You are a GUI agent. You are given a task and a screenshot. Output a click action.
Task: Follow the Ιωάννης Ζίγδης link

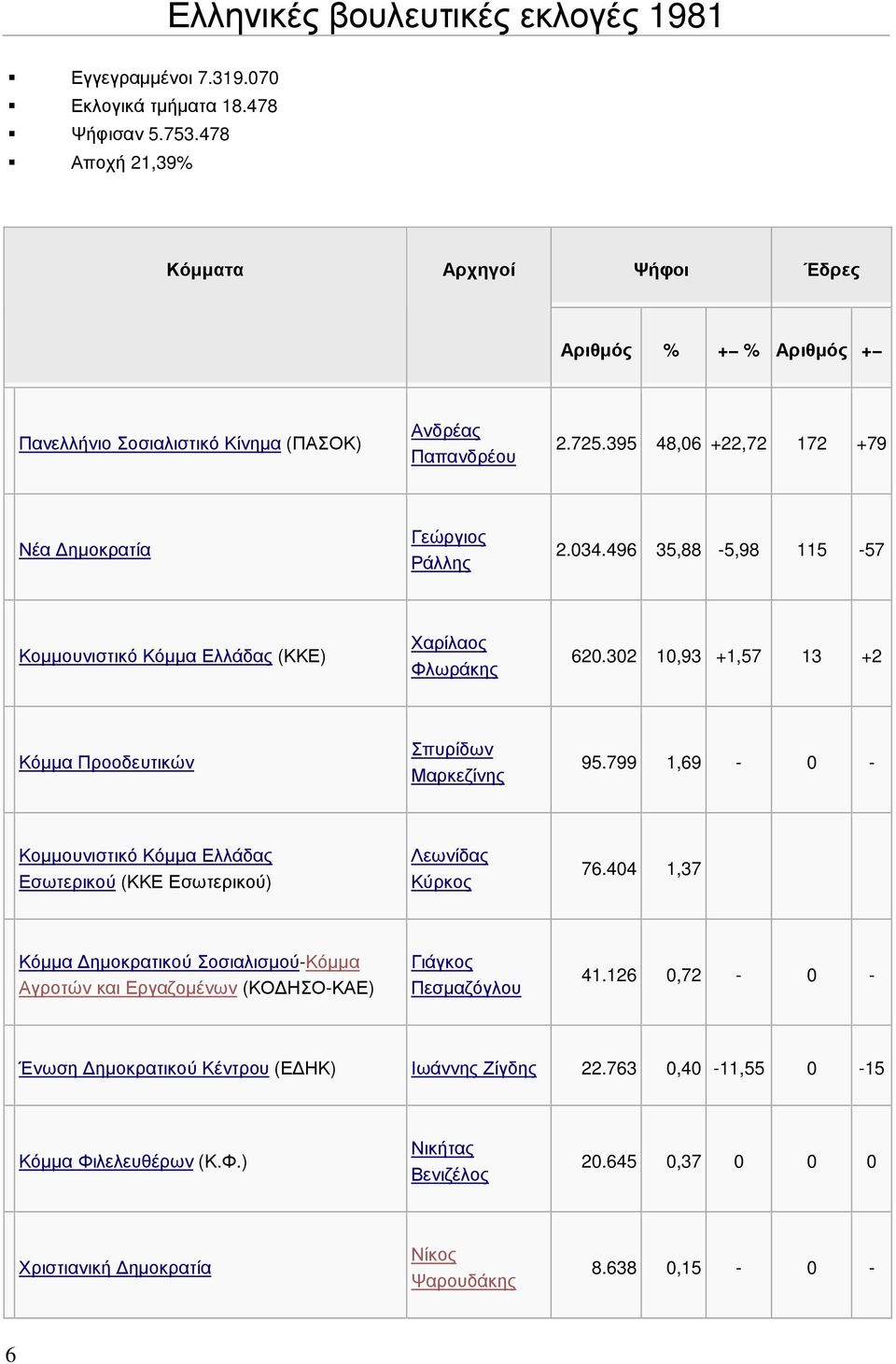coord(474,1069)
